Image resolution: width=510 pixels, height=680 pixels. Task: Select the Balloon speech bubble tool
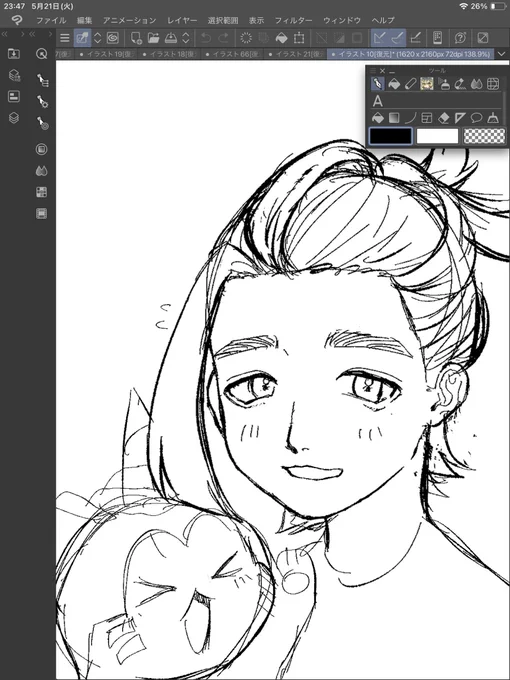point(477,118)
